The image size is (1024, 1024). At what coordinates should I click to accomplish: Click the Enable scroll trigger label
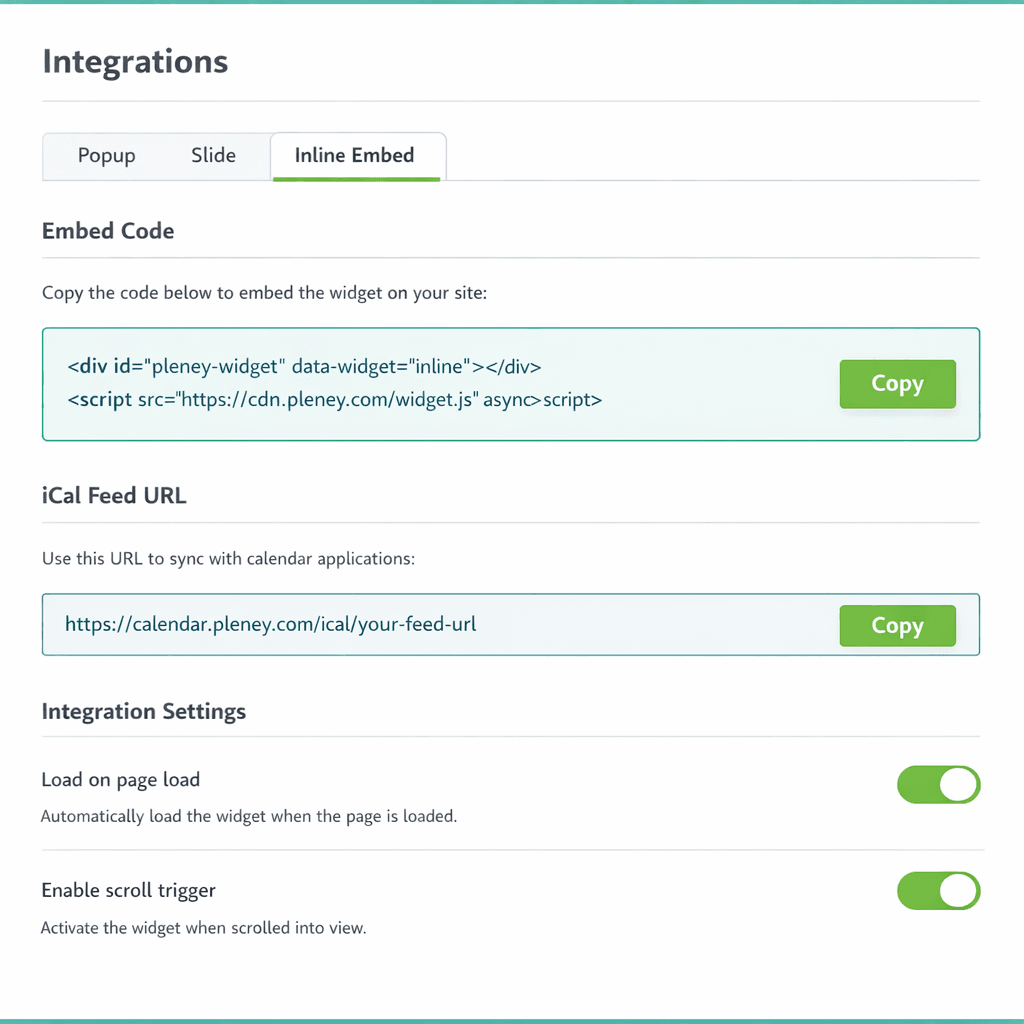pos(129,890)
